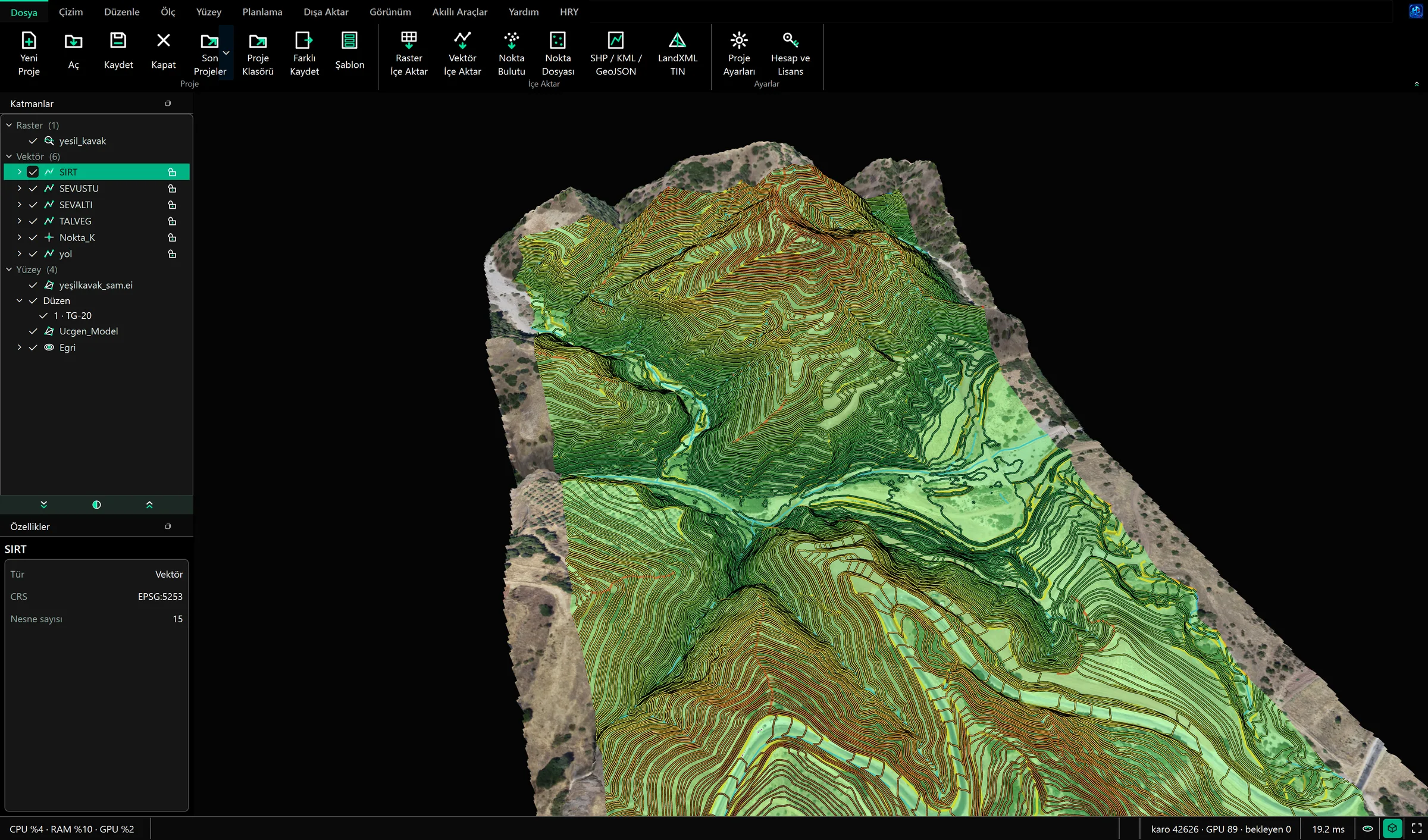Toggle the eye view icon in status bar
1428x840 pixels.
click(x=1367, y=828)
